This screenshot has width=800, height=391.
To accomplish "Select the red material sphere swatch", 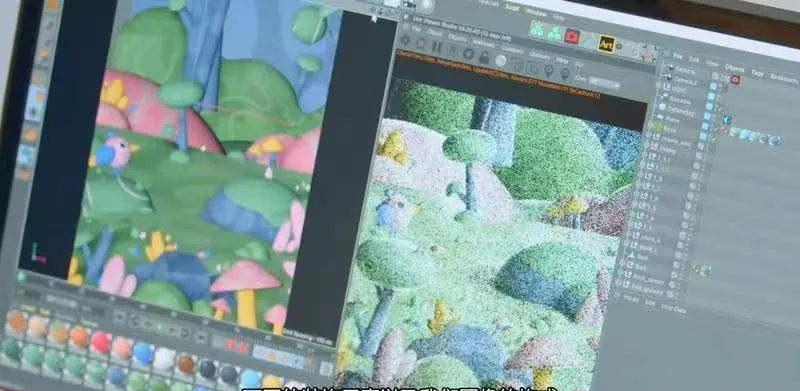I will (x=100, y=342).
